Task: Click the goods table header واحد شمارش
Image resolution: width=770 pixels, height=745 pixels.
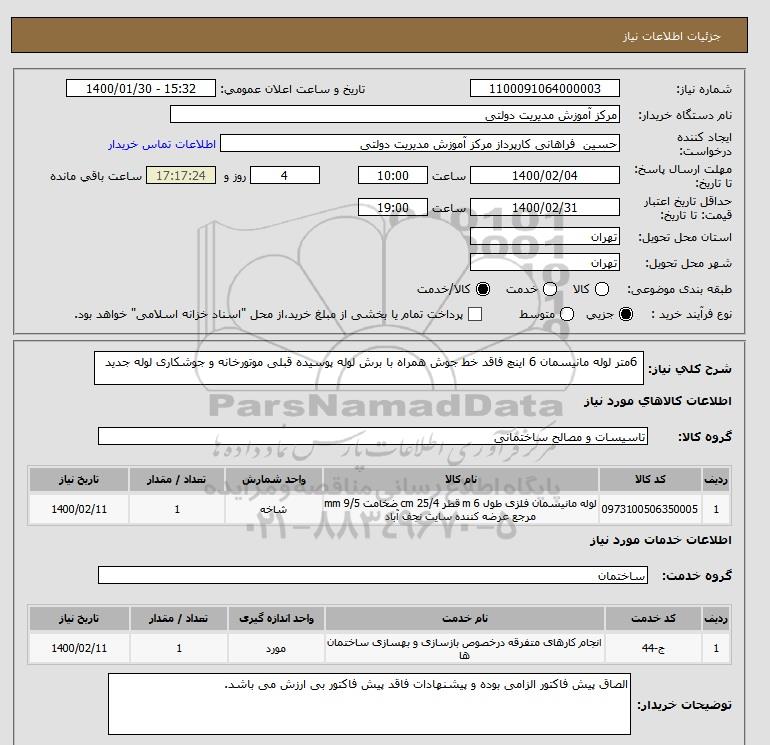Action: point(274,479)
